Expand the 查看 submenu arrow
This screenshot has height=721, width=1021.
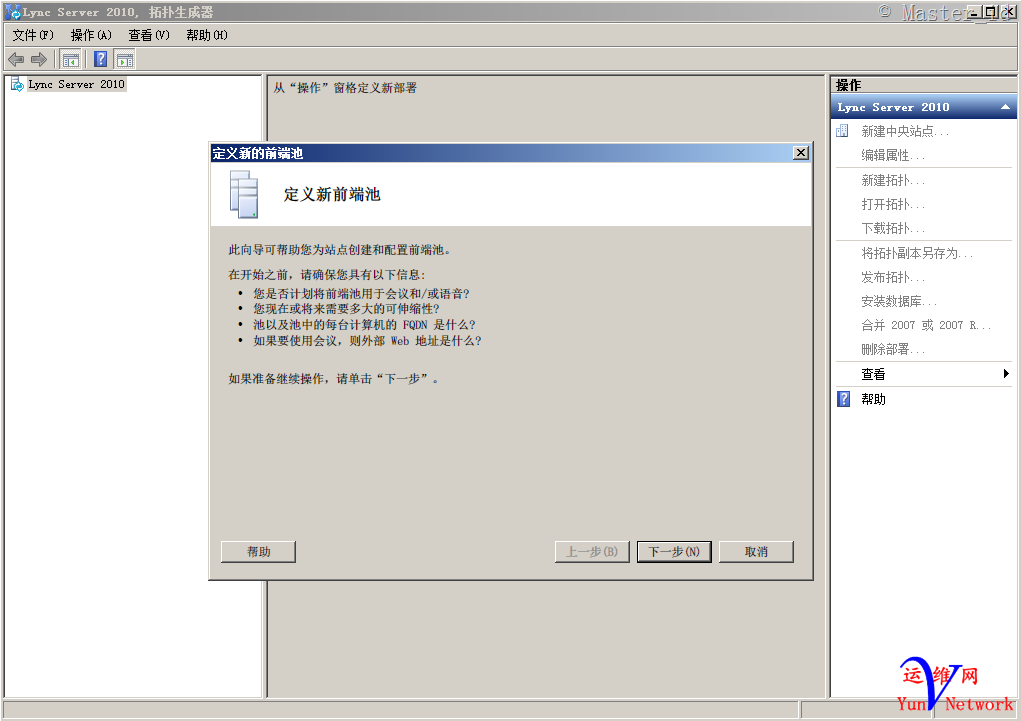(x=1006, y=374)
